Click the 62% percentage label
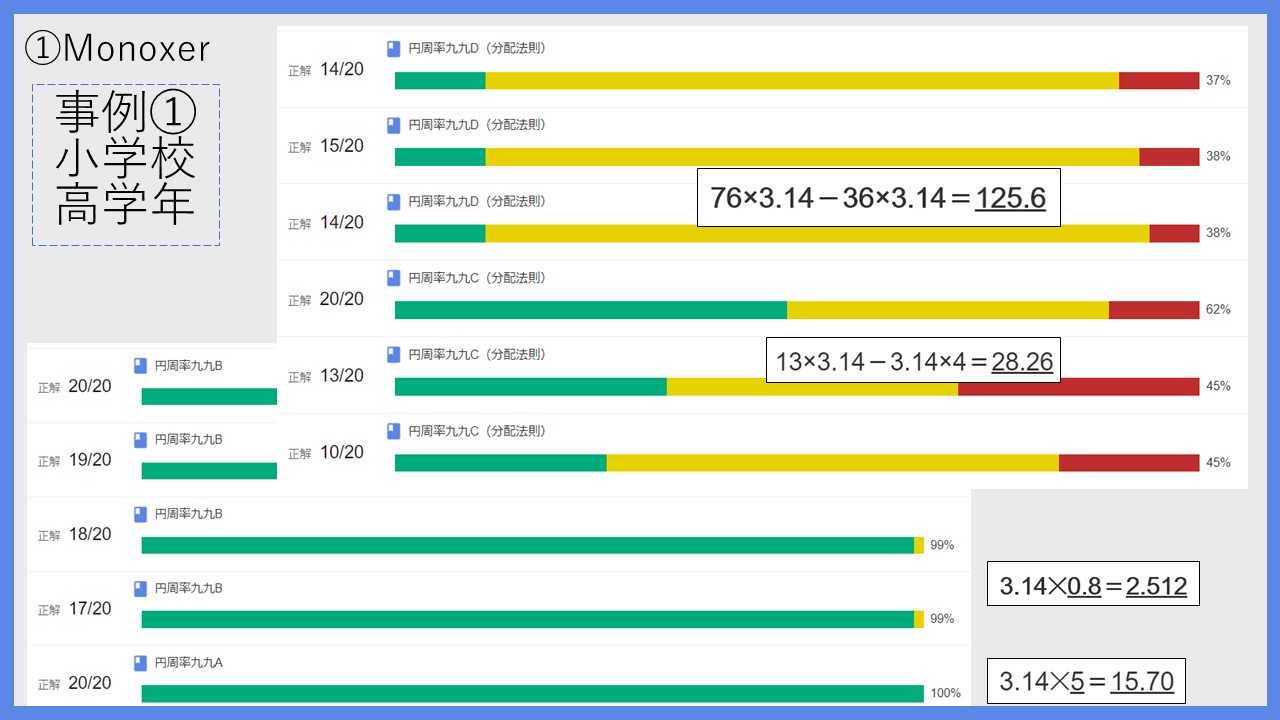1280x720 pixels. (1218, 310)
